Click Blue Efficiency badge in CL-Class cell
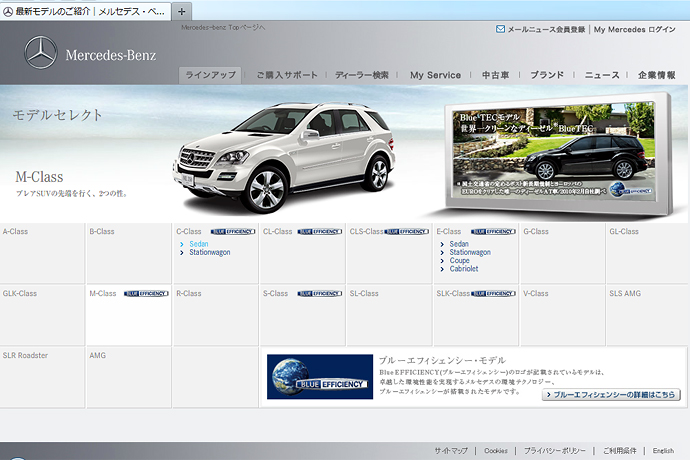Viewport: 690px width, 460px height. [x=319, y=232]
